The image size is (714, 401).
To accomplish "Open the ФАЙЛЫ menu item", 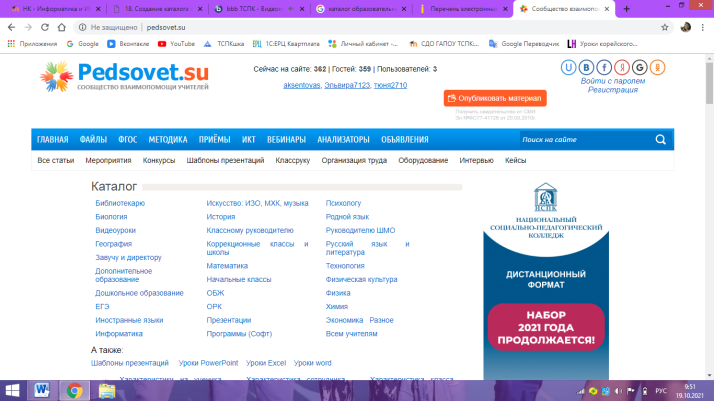I will pyautogui.click(x=93, y=140).
